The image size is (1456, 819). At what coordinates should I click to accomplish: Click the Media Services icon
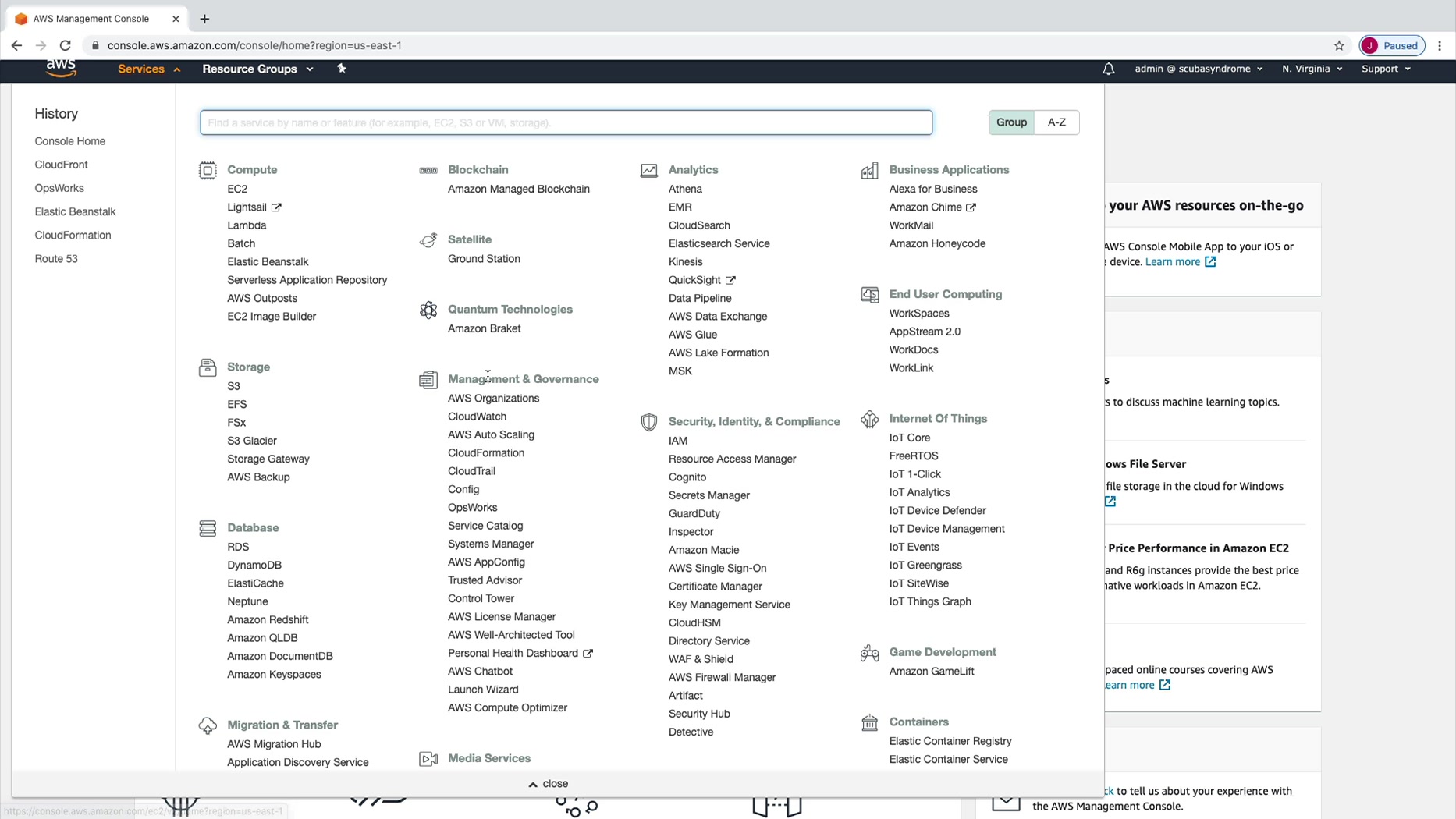coord(428,758)
